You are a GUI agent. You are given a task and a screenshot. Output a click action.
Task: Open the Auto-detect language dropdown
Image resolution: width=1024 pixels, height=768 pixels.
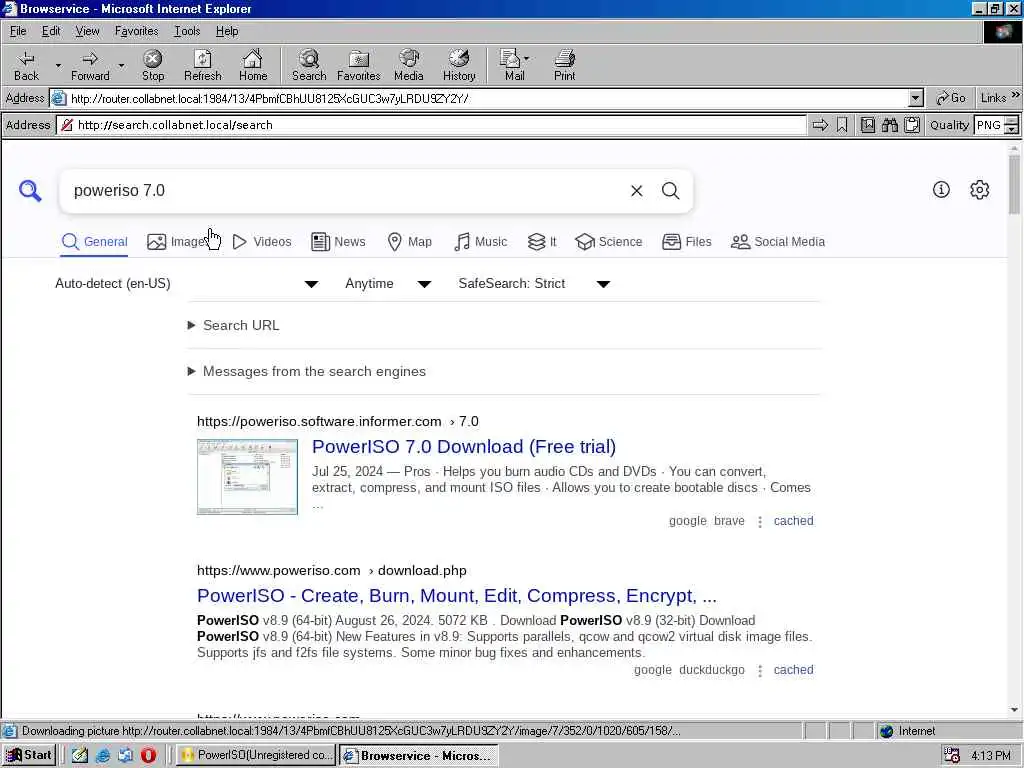tap(186, 284)
